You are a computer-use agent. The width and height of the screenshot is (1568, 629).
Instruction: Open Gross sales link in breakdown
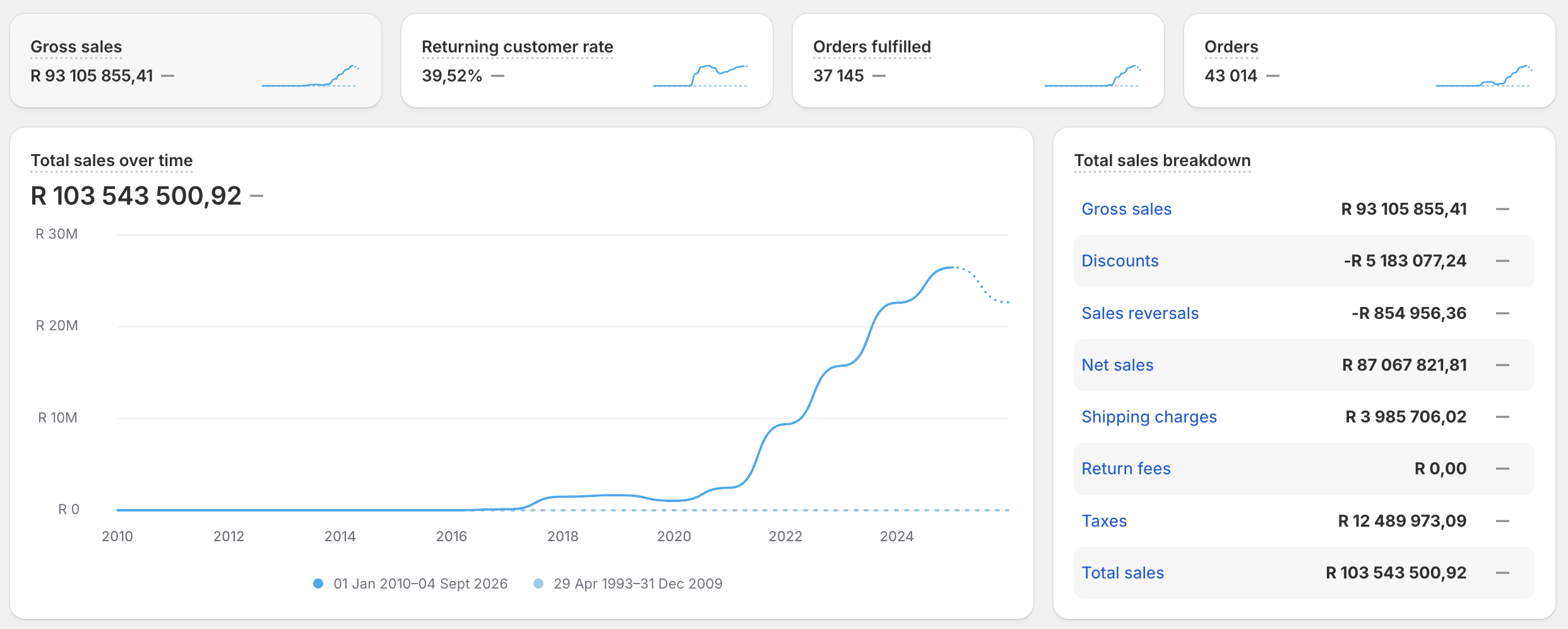(1126, 209)
